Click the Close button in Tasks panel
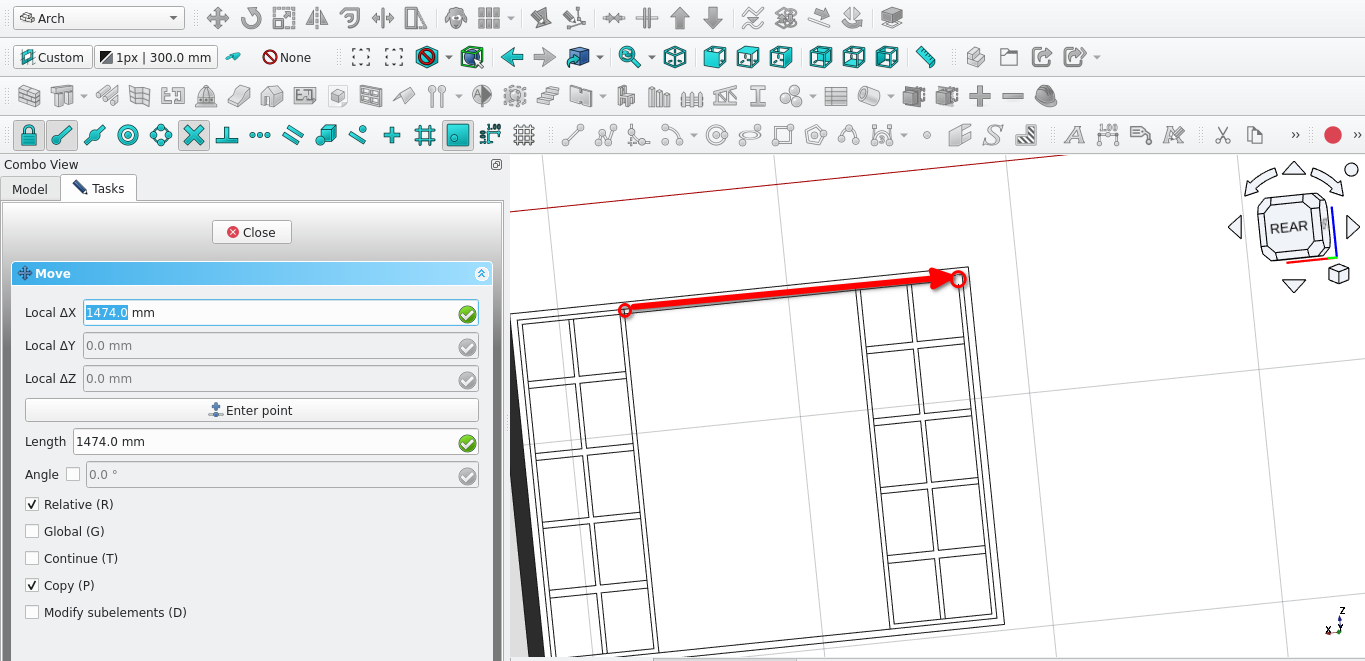The width and height of the screenshot is (1365, 661). 251,232
